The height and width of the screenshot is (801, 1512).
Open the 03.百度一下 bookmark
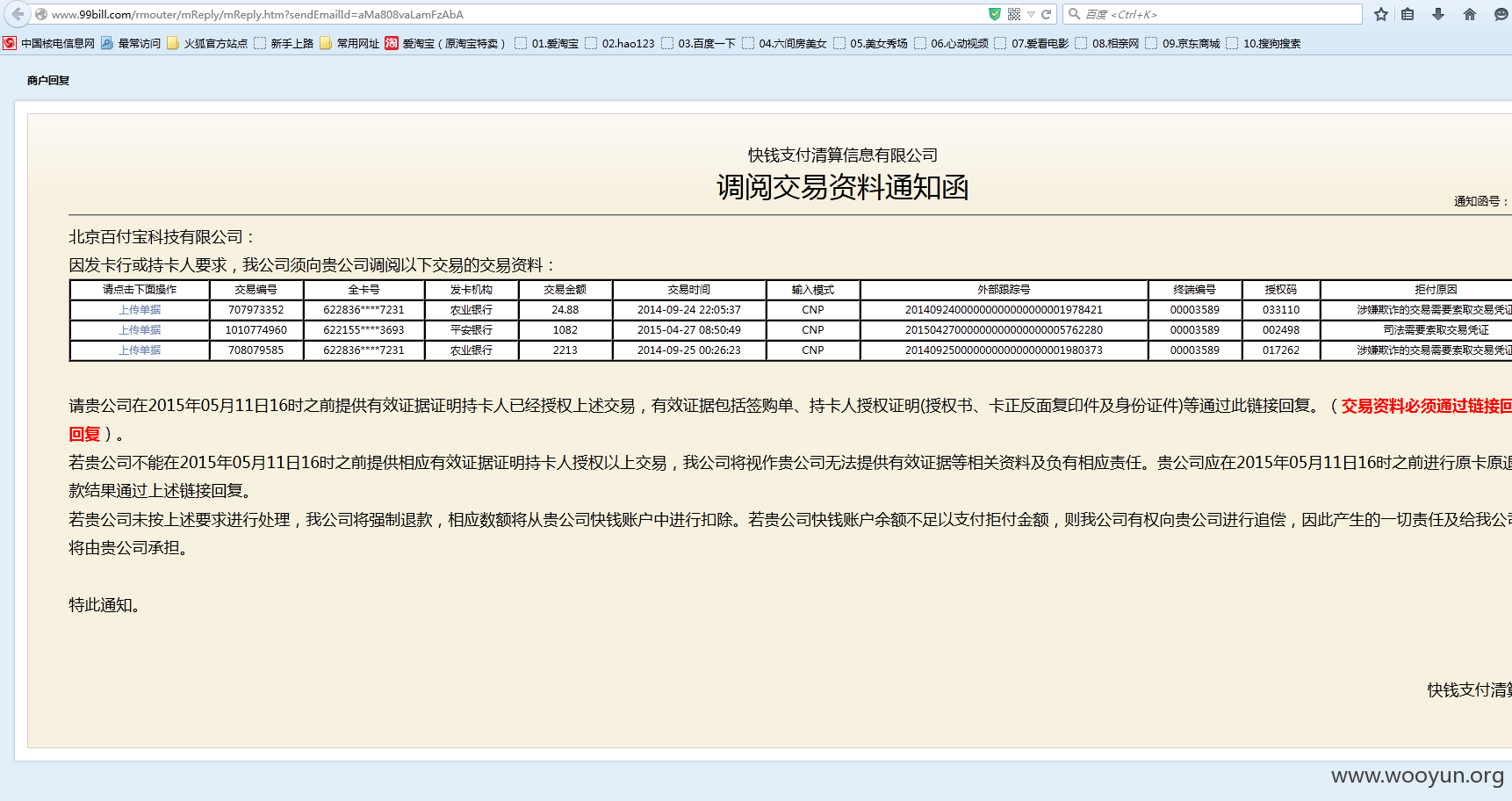tap(698, 43)
